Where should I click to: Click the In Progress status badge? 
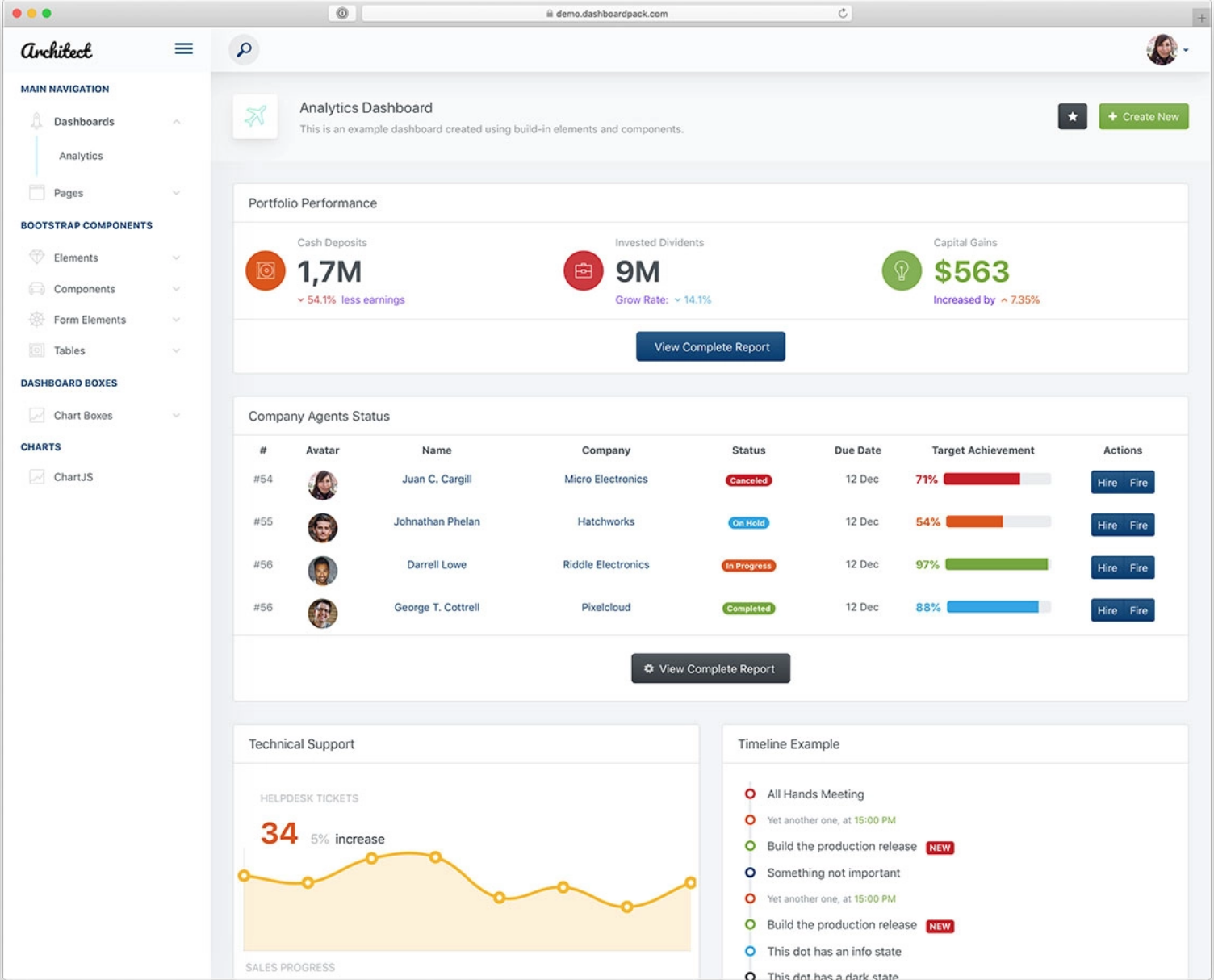tap(748, 566)
